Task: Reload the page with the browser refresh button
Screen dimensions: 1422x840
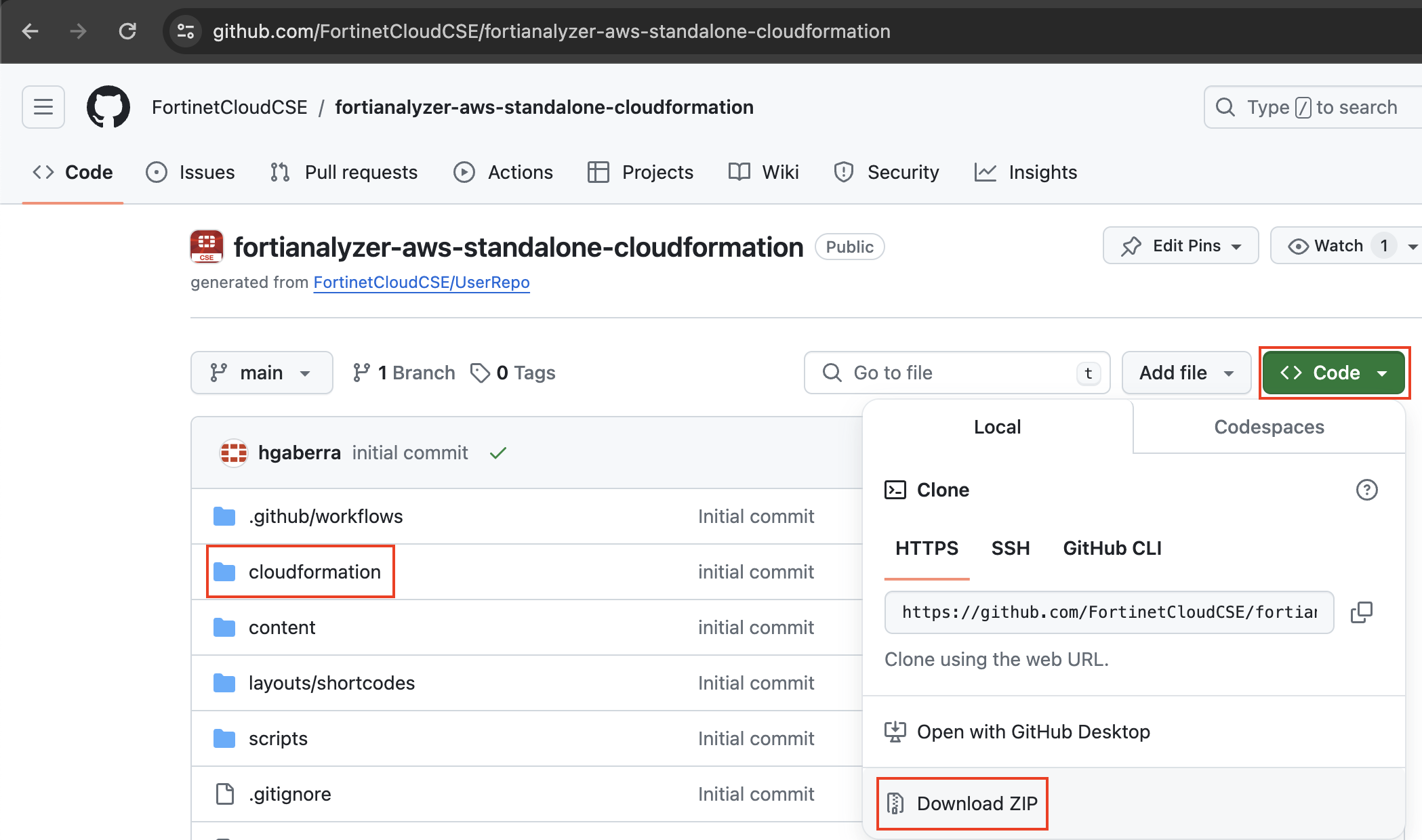Action: [x=127, y=31]
